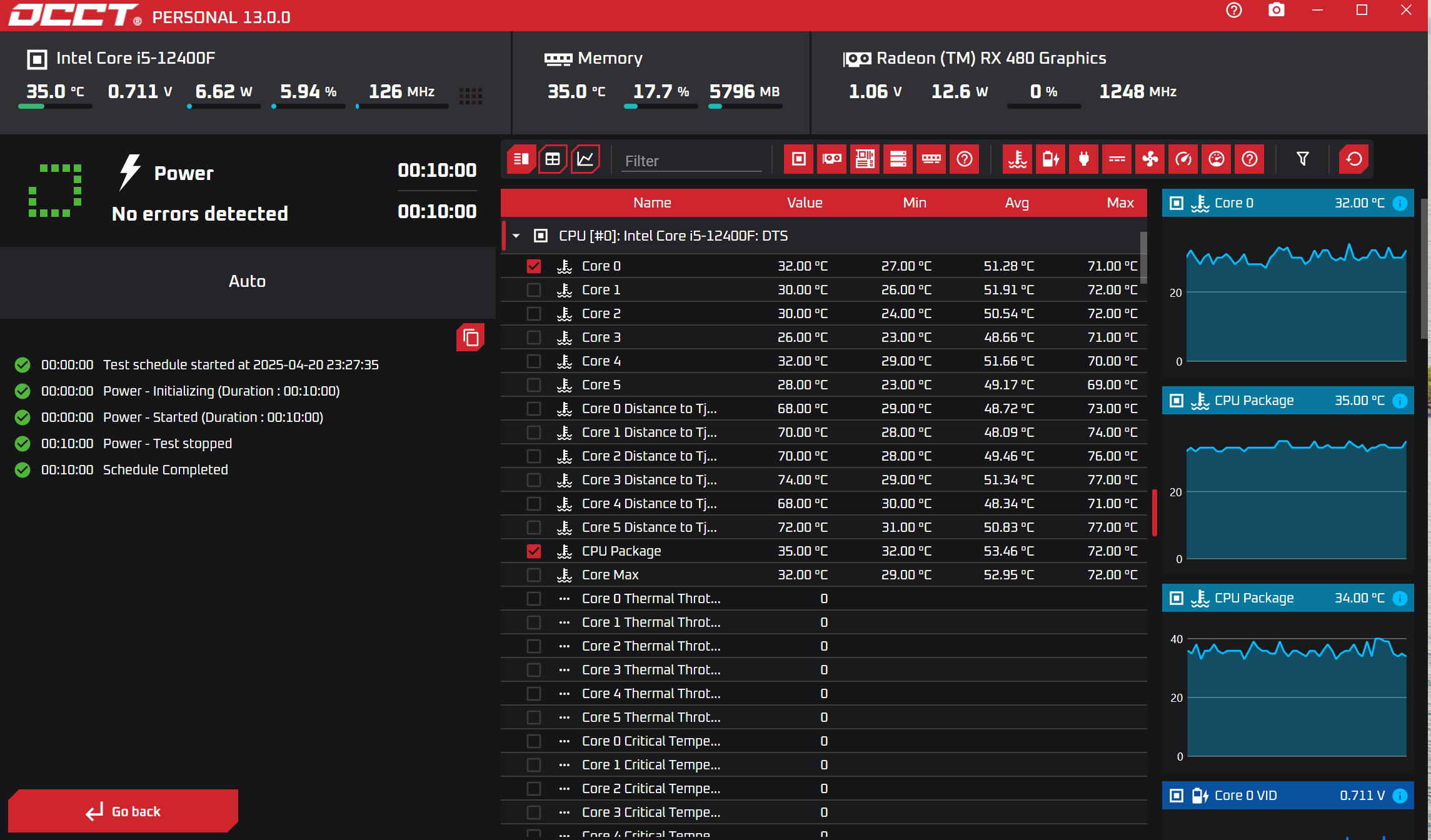Copy the test log with the copy icon

point(471,337)
